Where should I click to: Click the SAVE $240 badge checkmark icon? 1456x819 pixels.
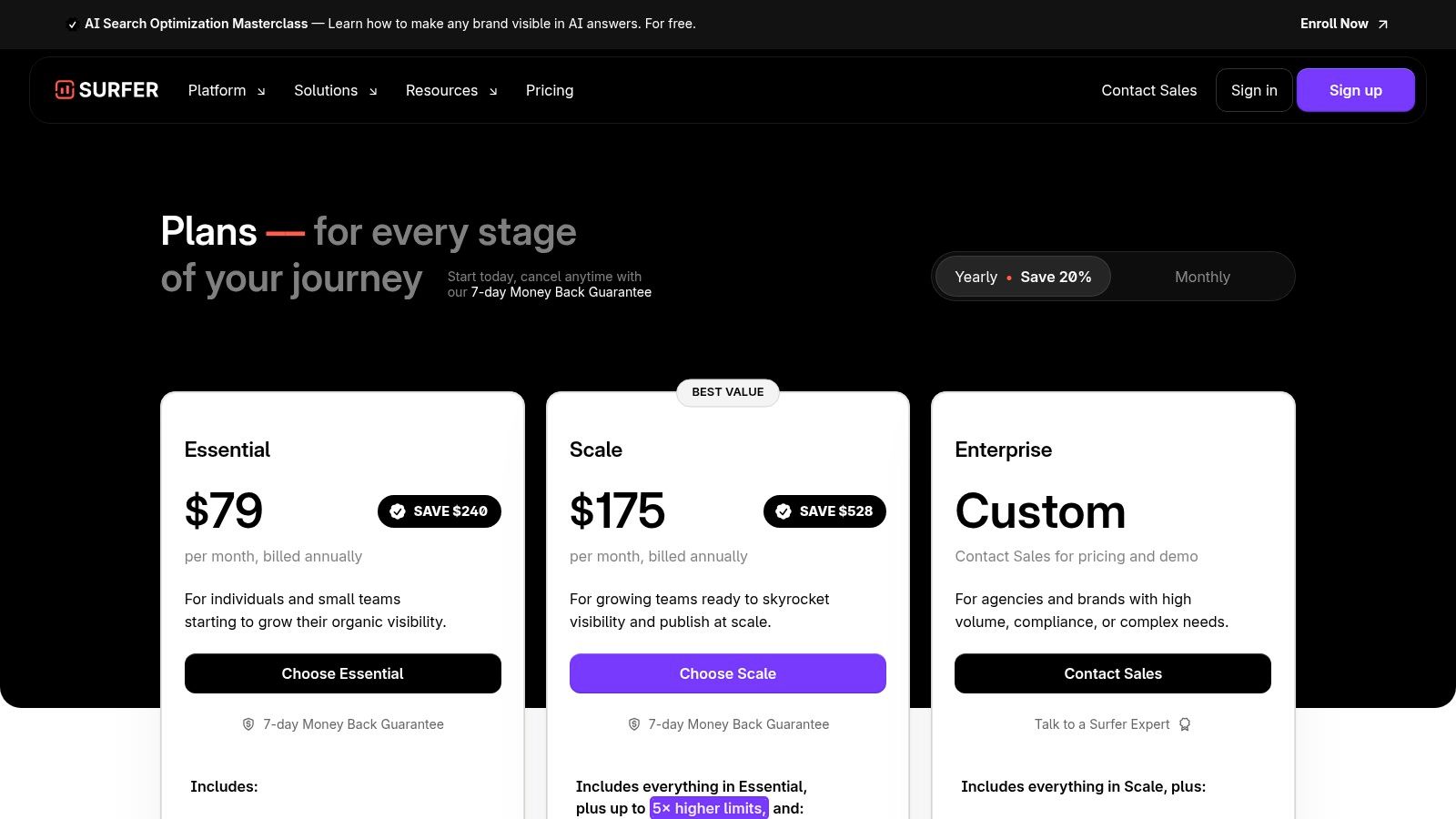pyautogui.click(x=398, y=511)
